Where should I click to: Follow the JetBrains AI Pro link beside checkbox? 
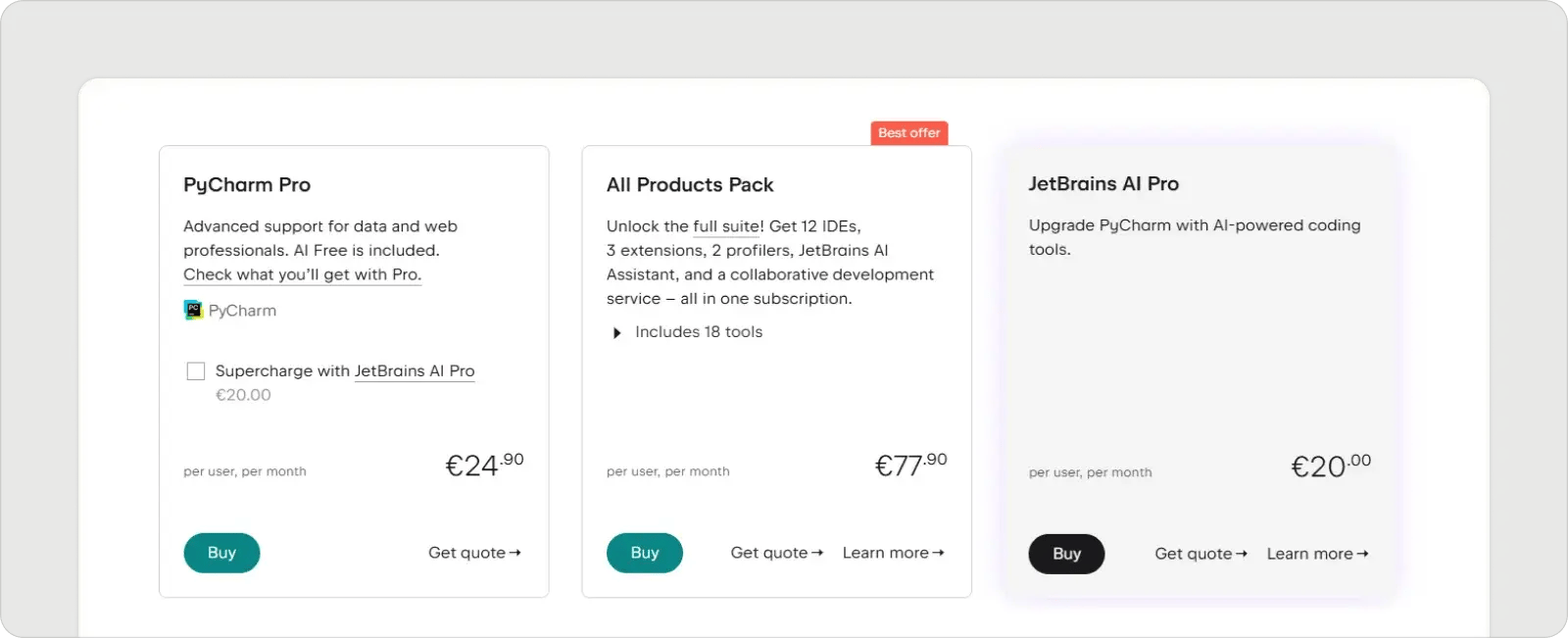click(414, 371)
